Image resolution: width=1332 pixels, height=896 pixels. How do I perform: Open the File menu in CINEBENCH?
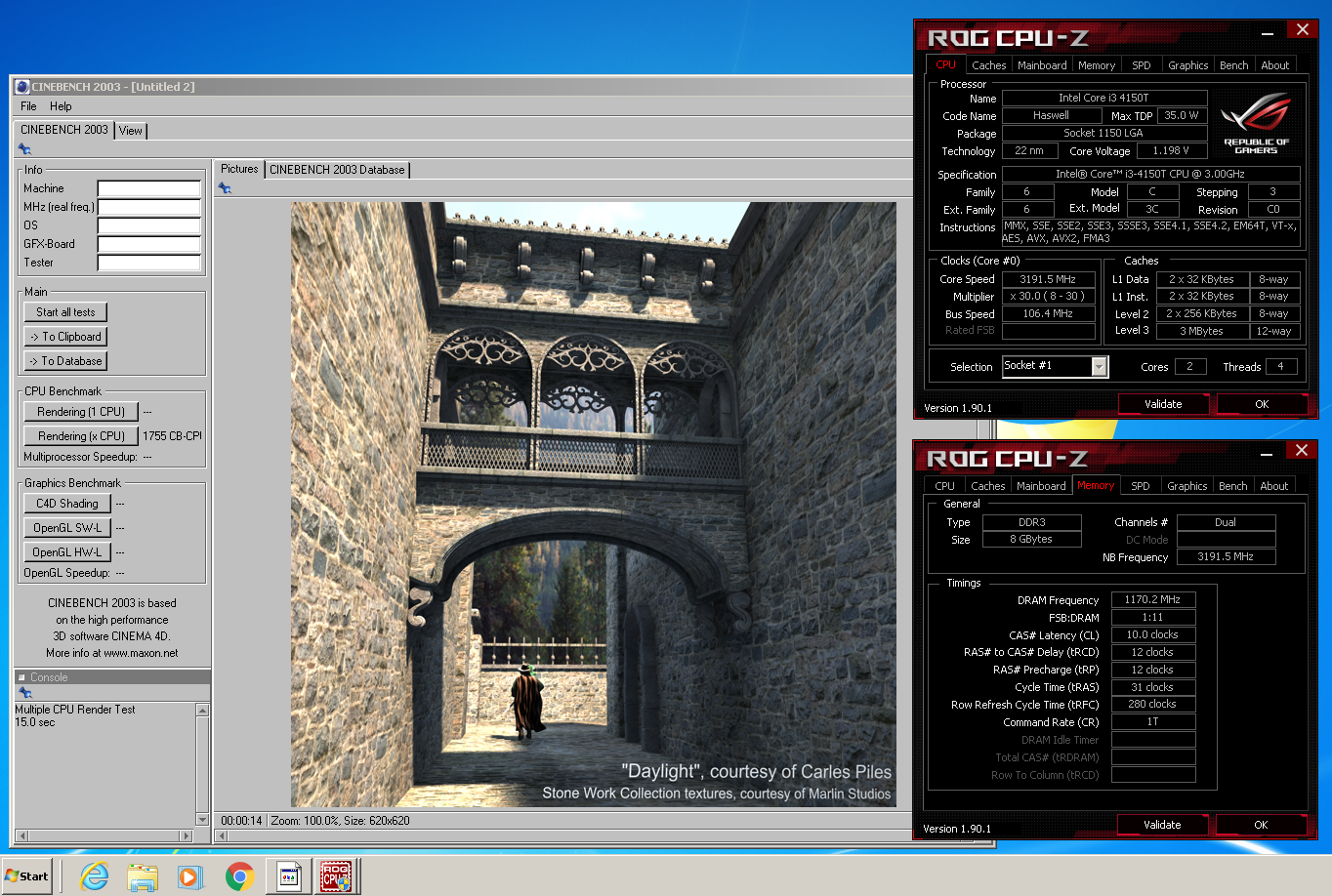pyautogui.click(x=28, y=106)
